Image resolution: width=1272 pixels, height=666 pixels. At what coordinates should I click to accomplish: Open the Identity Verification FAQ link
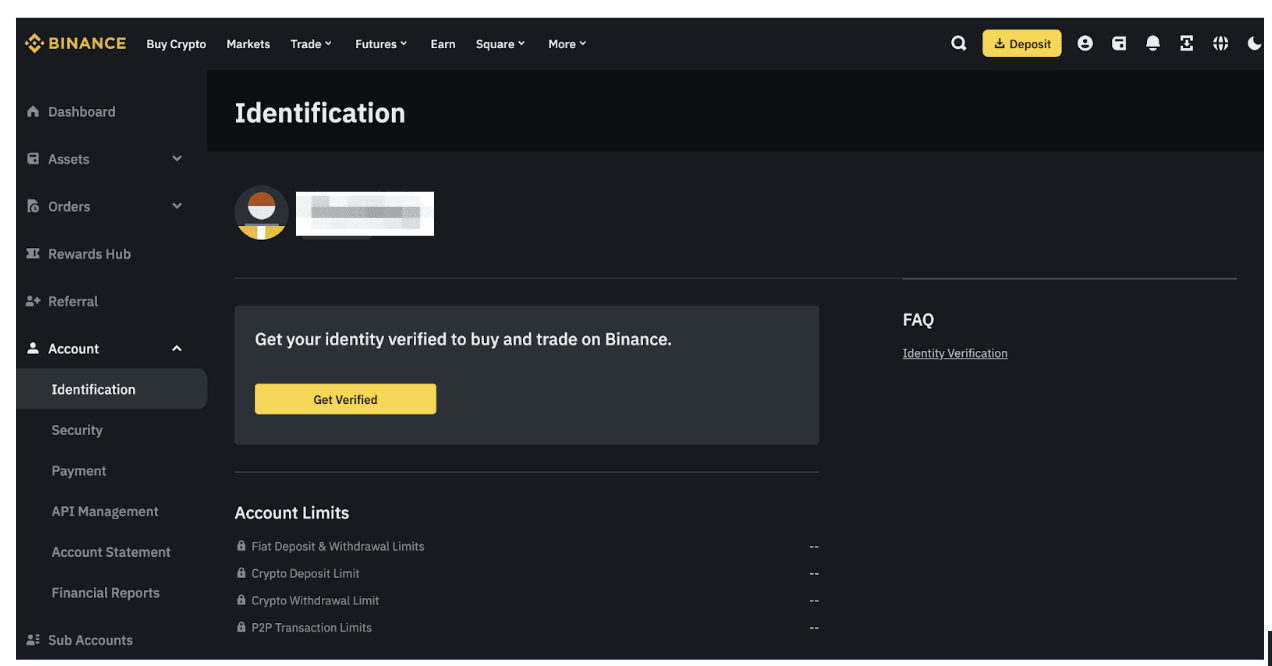coord(955,354)
